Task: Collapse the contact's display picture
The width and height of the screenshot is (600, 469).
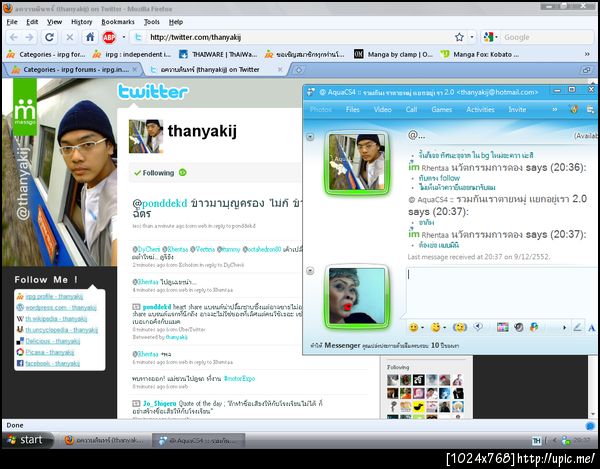Action: pos(310,137)
